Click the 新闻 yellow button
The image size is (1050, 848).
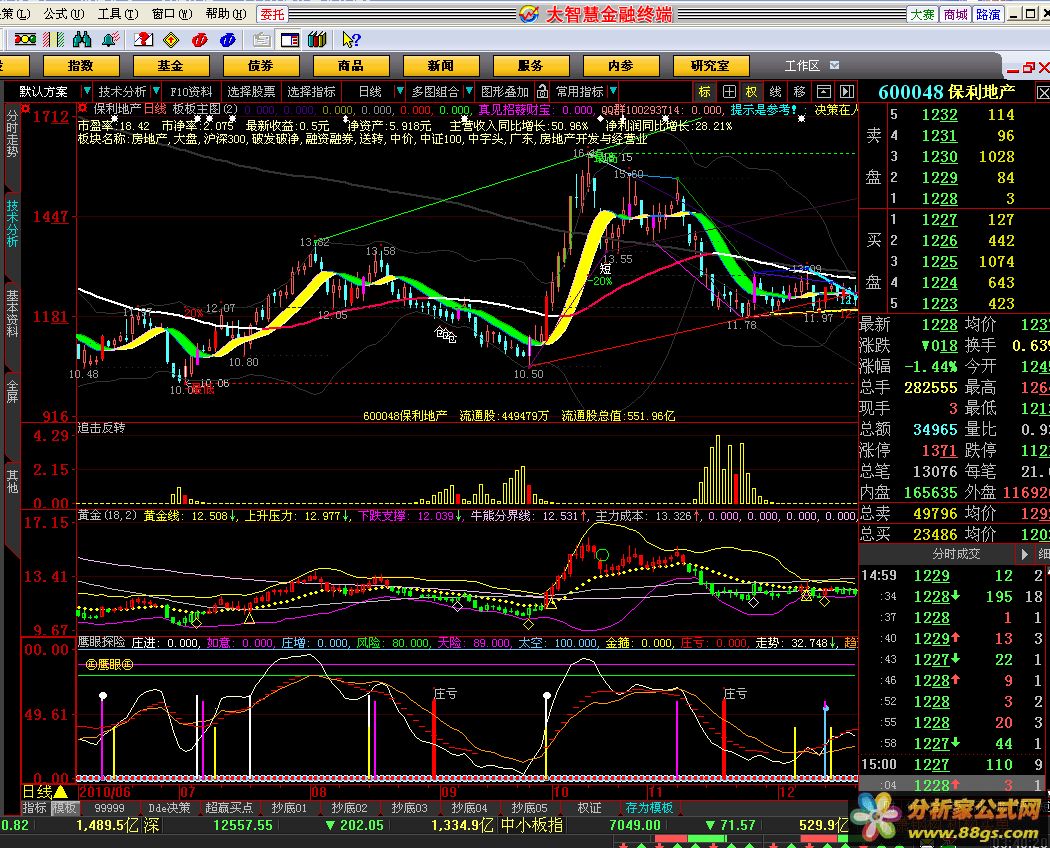(x=441, y=66)
